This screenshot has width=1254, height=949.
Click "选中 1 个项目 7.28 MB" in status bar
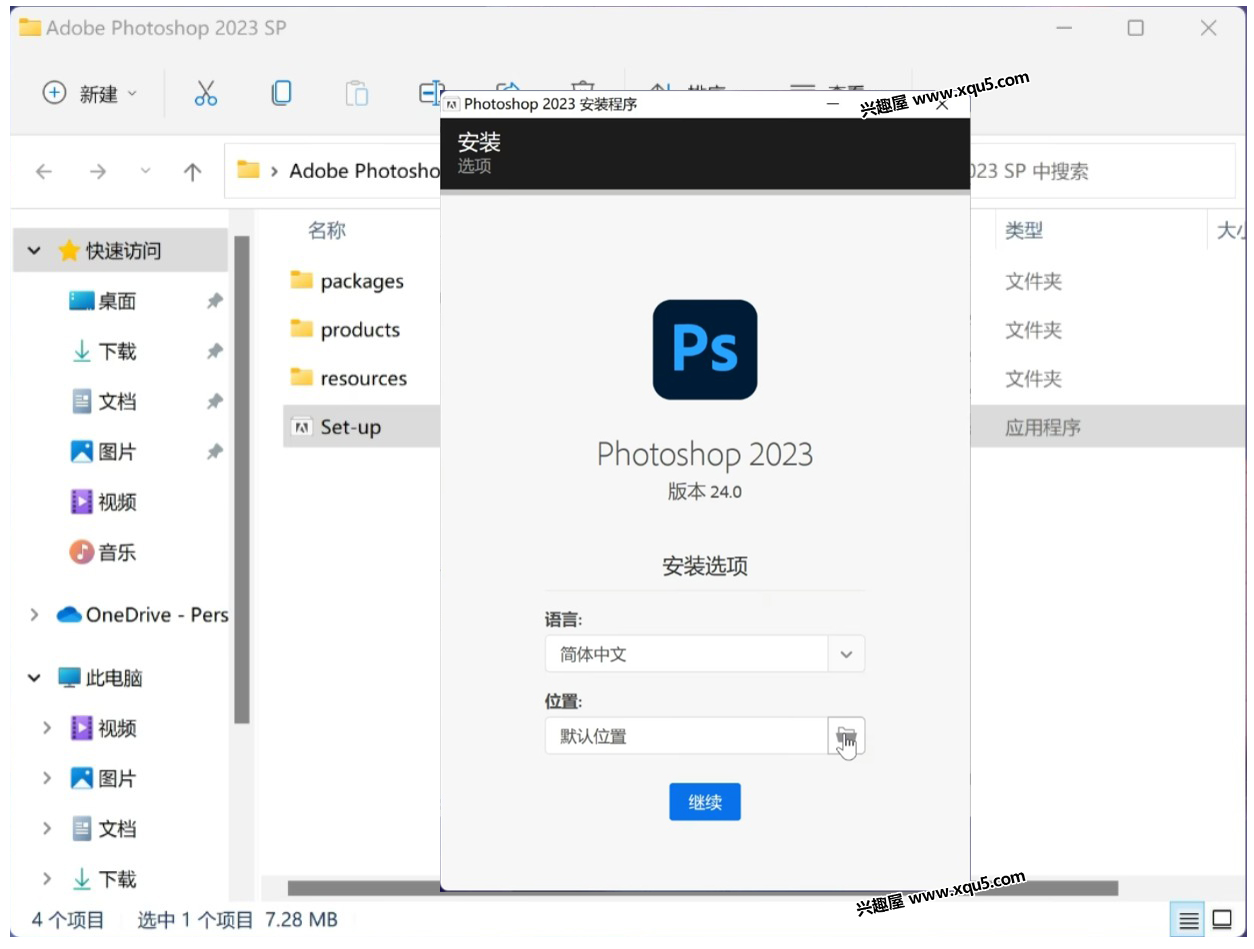click(237, 919)
